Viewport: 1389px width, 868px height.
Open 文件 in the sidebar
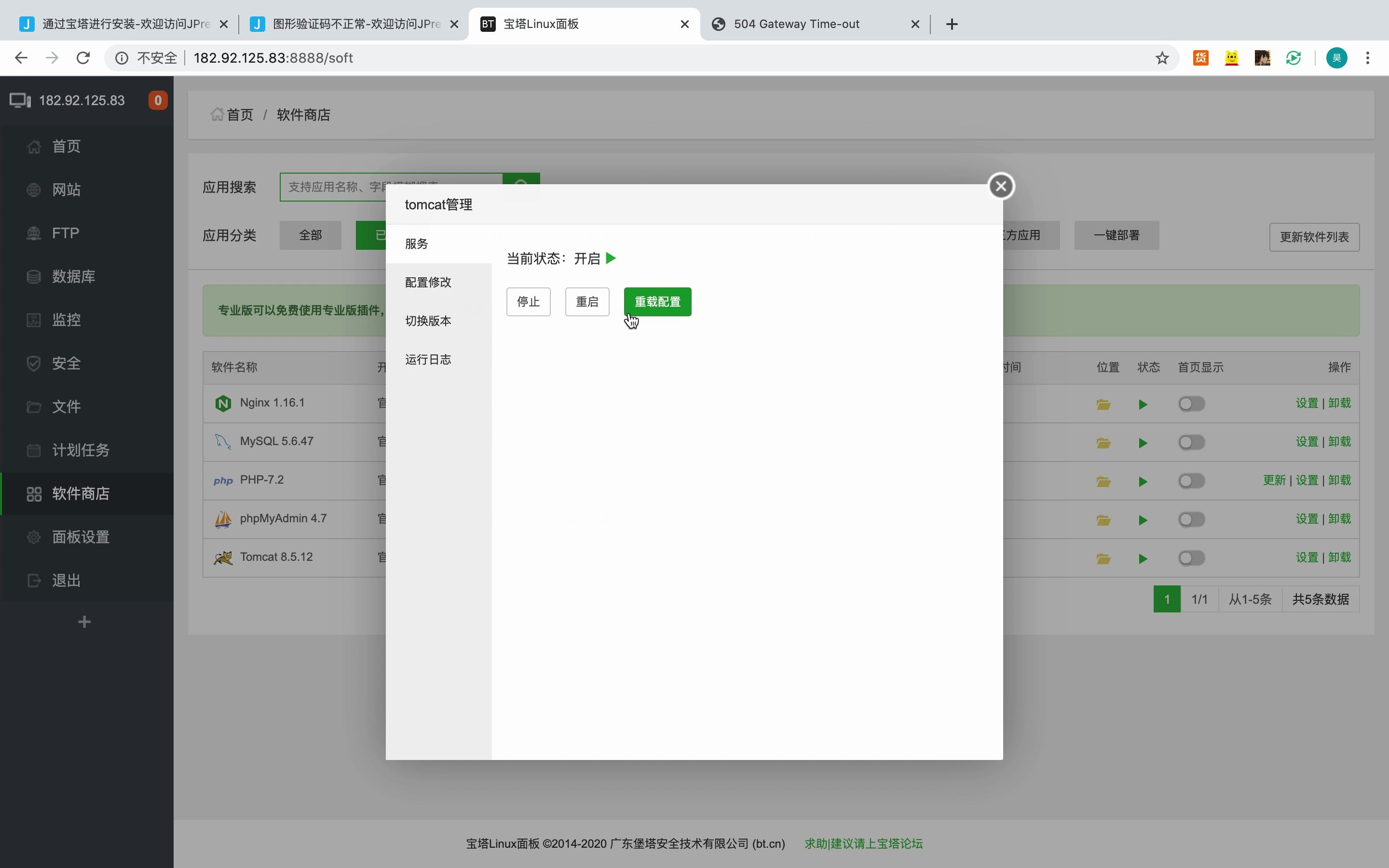87,407
